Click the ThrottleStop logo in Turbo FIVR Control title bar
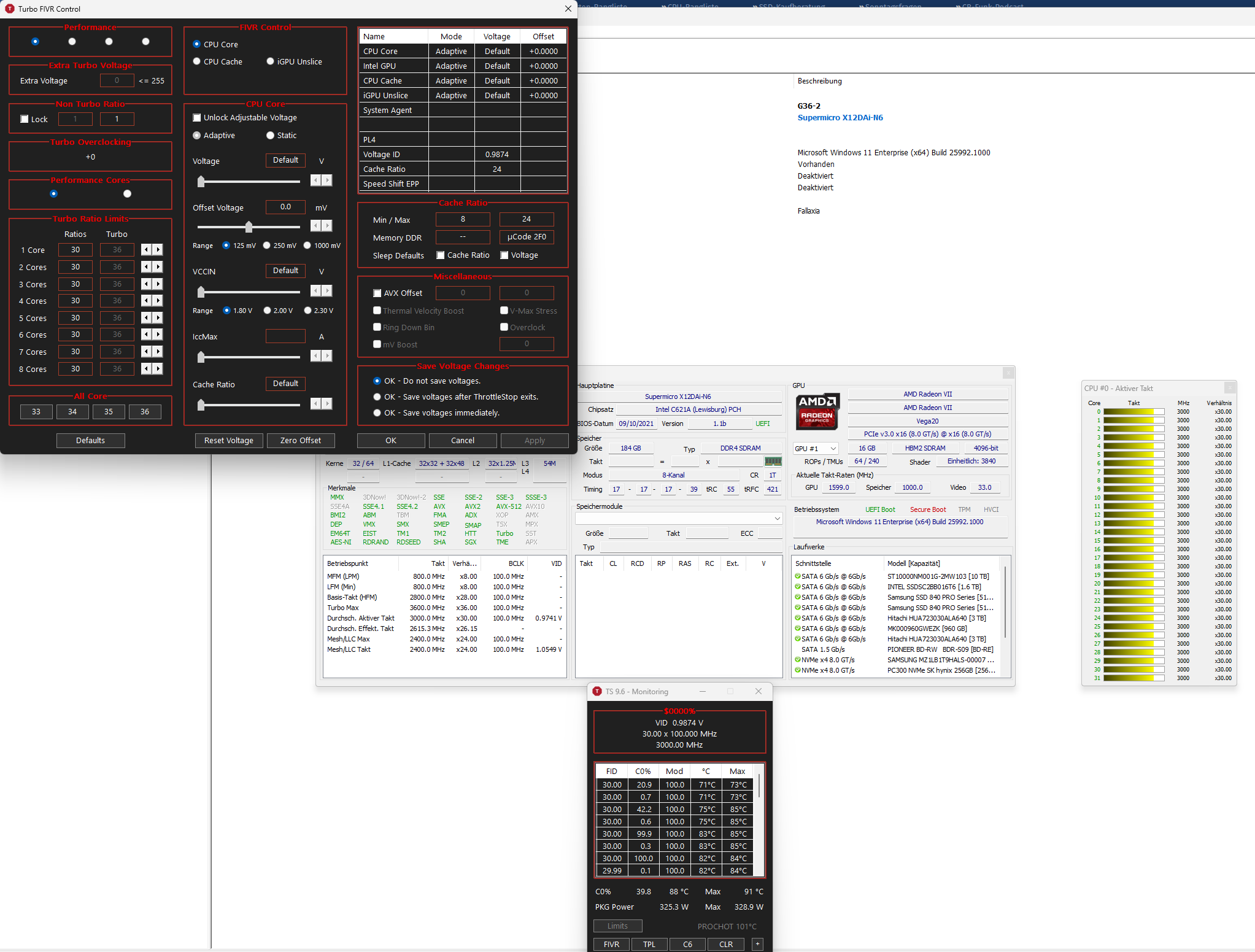The height and width of the screenshot is (952, 1255). point(9,9)
